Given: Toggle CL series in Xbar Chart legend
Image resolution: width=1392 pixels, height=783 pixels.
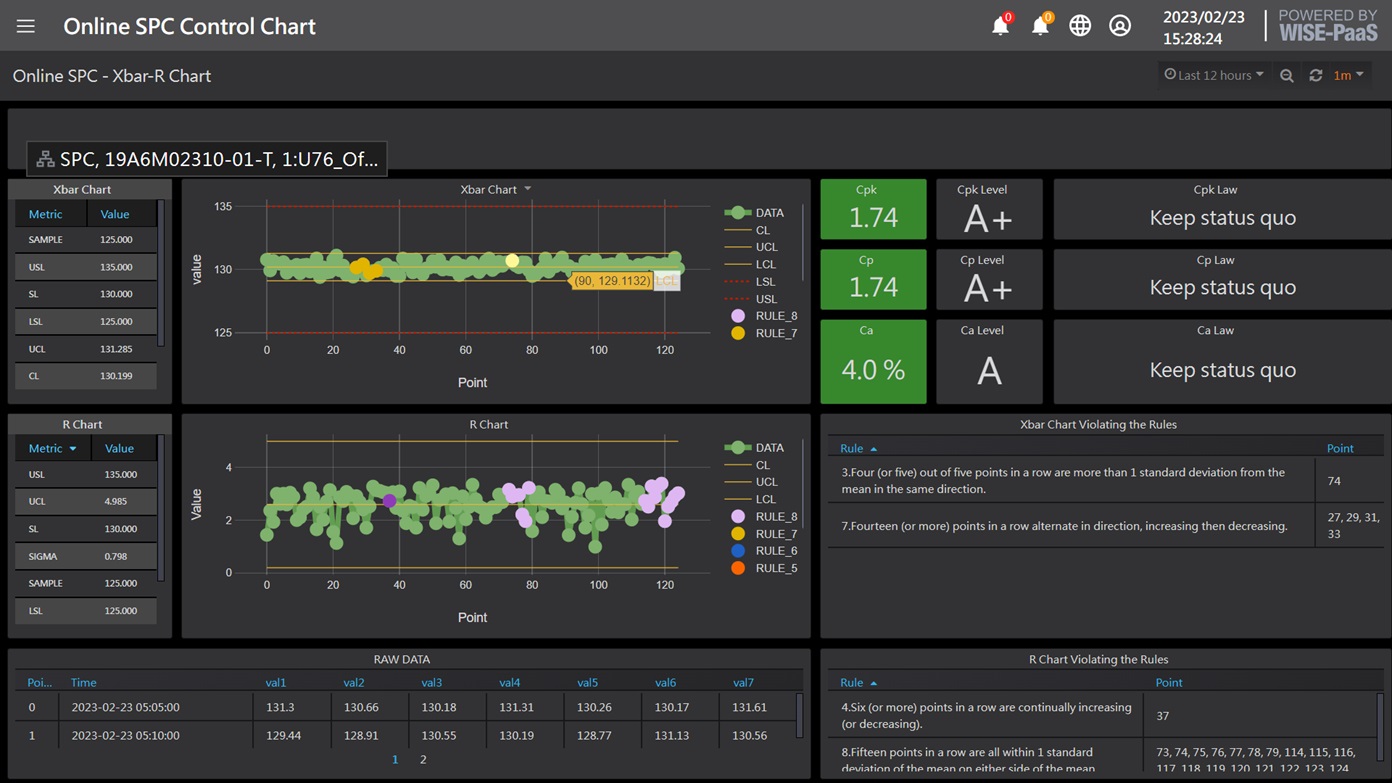Looking at the screenshot, I should [748, 230].
